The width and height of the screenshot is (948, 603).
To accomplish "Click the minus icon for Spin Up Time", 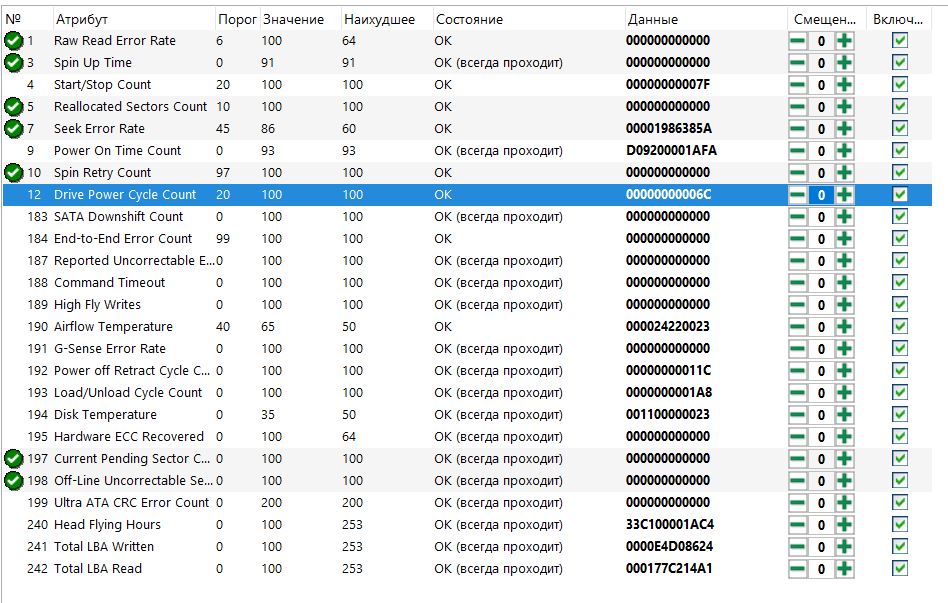I will pos(797,63).
